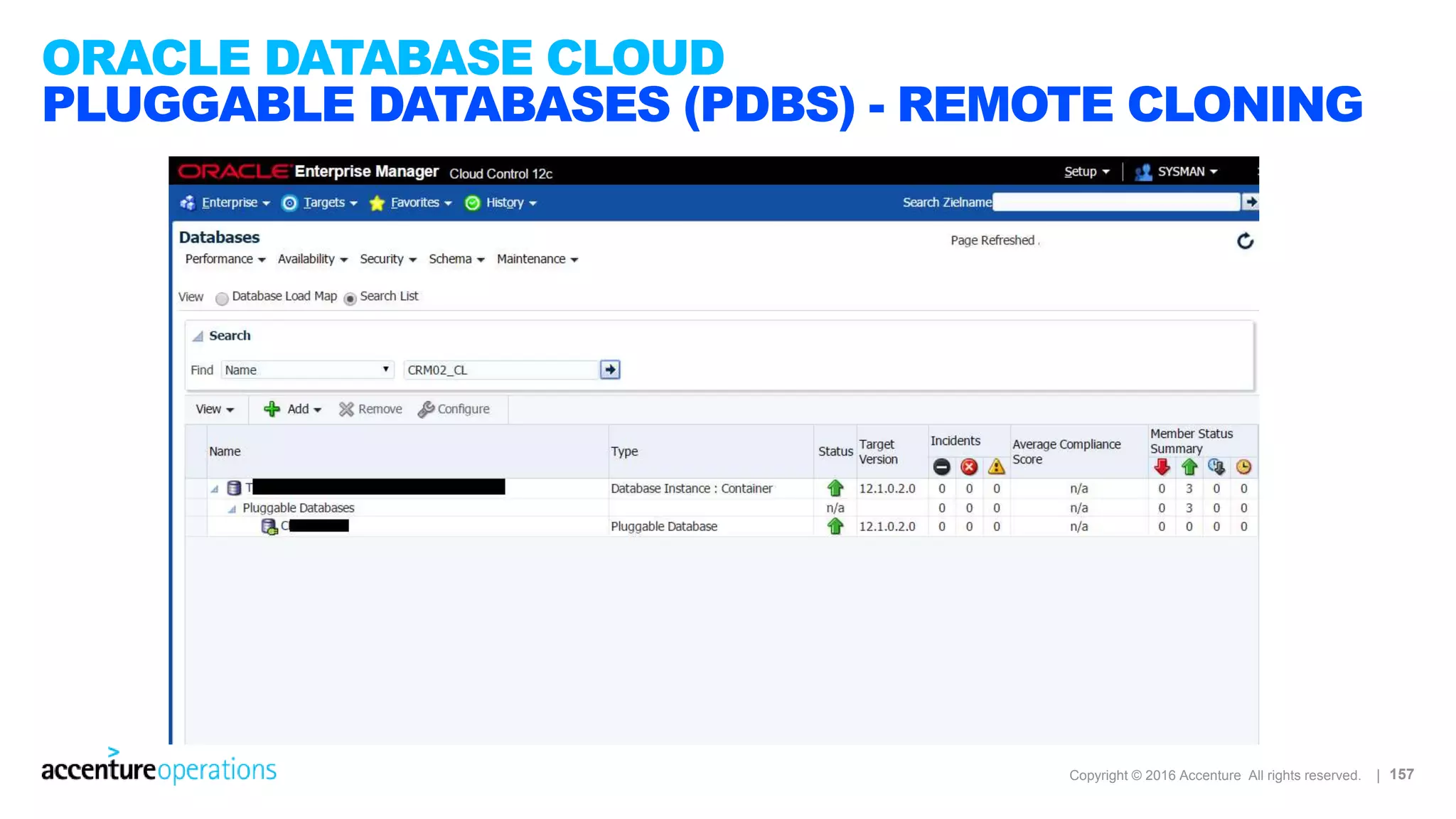The width and height of the screenshot is (1456, 819).
Task: Click the Search Zielname input field
Action: 1116,202
